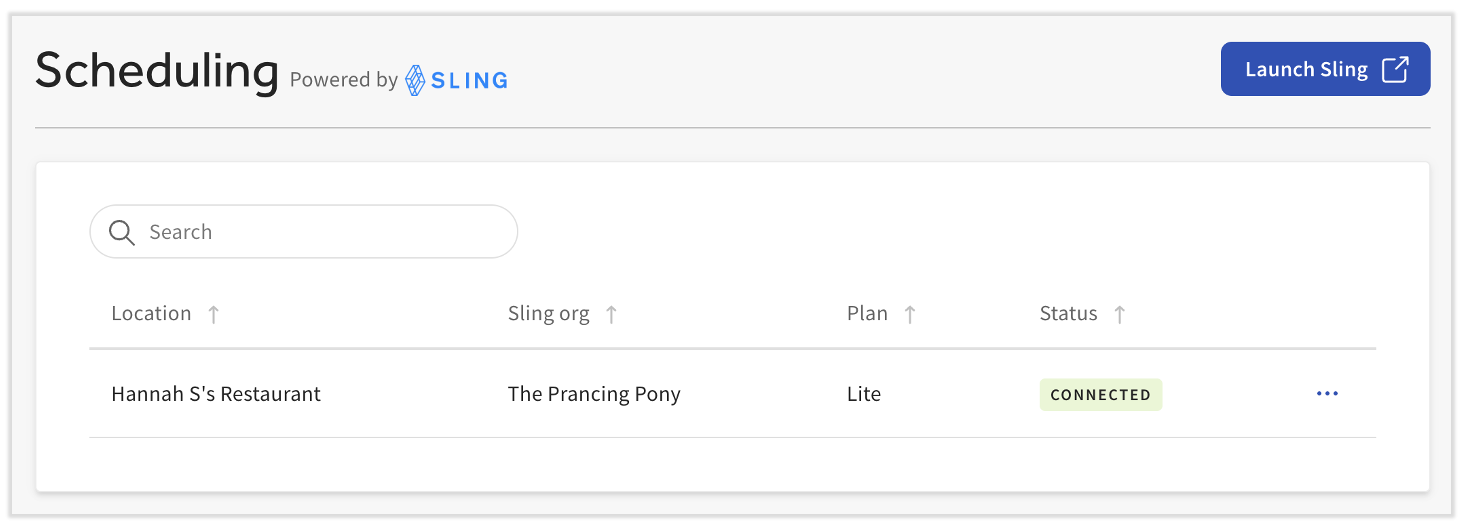Select the Hannah S's Restaurant location row
The height and width of the screenshot is (528, 1464).
pos(216,394)
